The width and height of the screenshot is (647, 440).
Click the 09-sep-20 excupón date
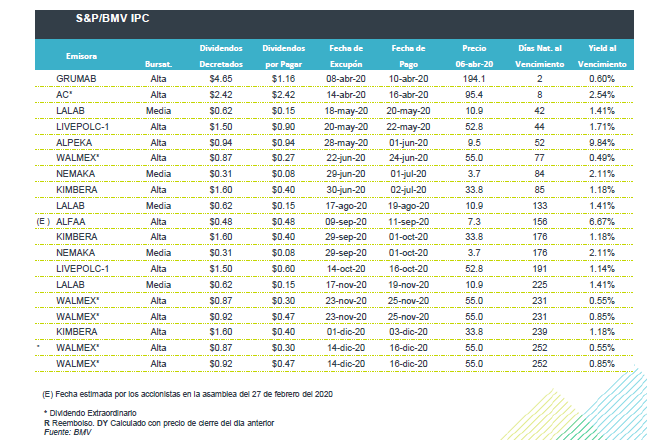click(346, 222)
